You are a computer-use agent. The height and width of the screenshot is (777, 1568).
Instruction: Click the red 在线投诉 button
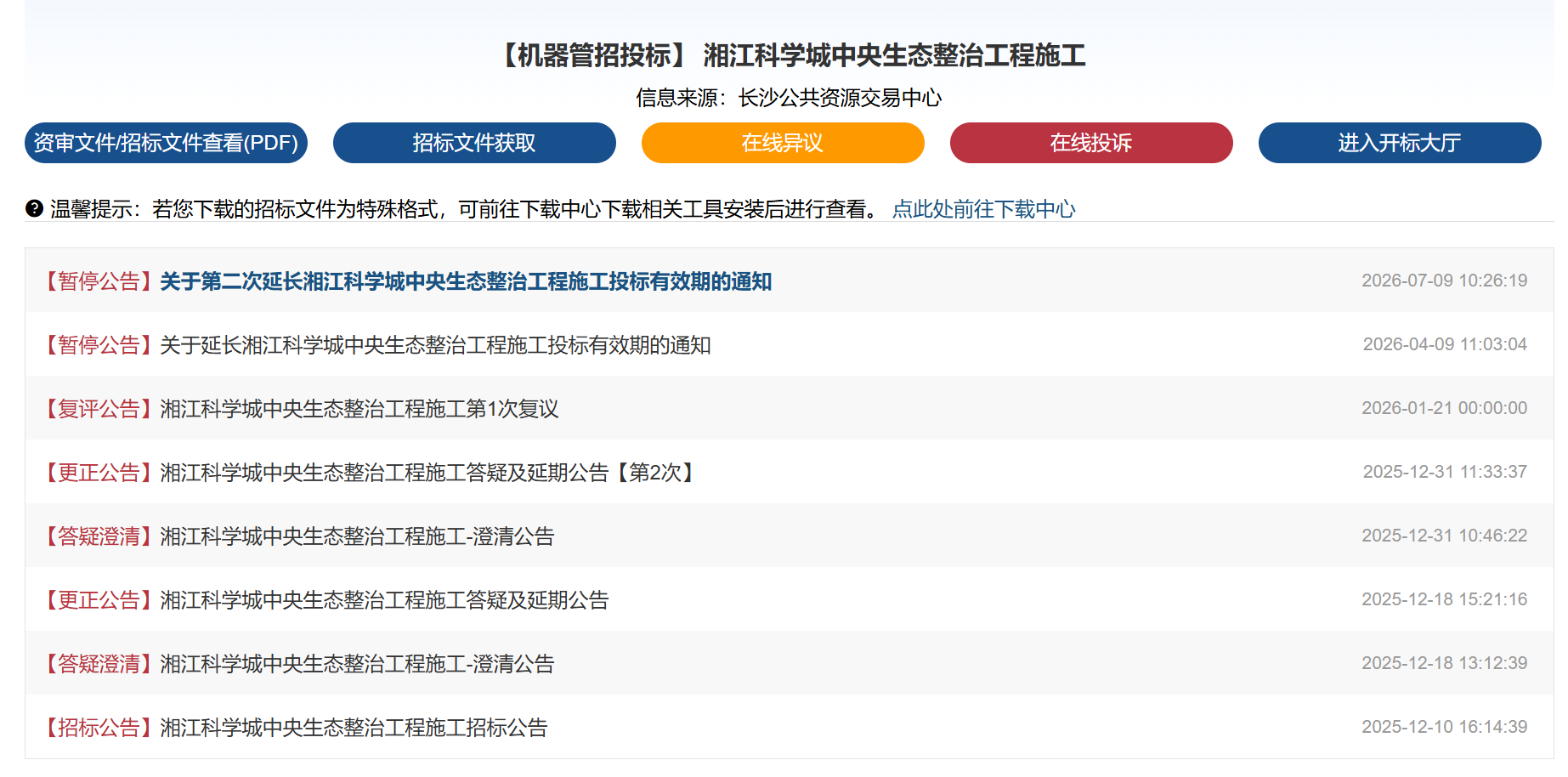pyautogui.click(x=1091, y=143)
